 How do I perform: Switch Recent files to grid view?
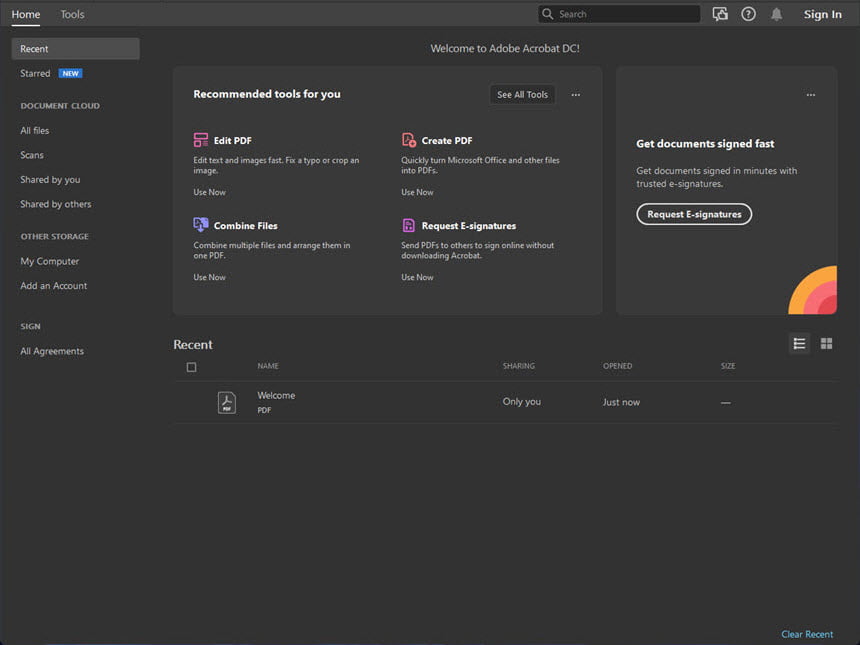click(x=826, y=343)
